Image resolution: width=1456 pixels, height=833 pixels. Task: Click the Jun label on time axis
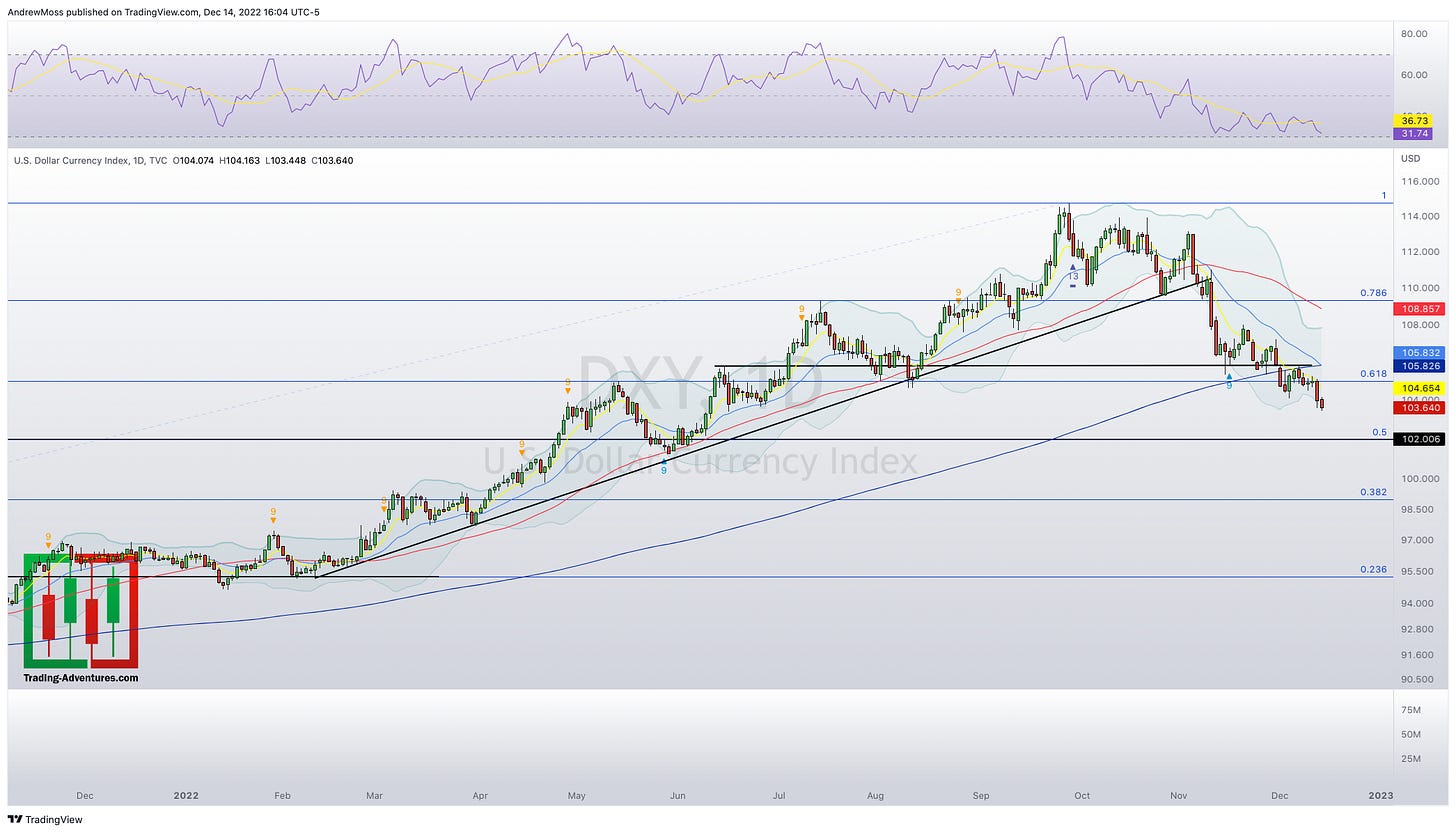pos(677,796)
